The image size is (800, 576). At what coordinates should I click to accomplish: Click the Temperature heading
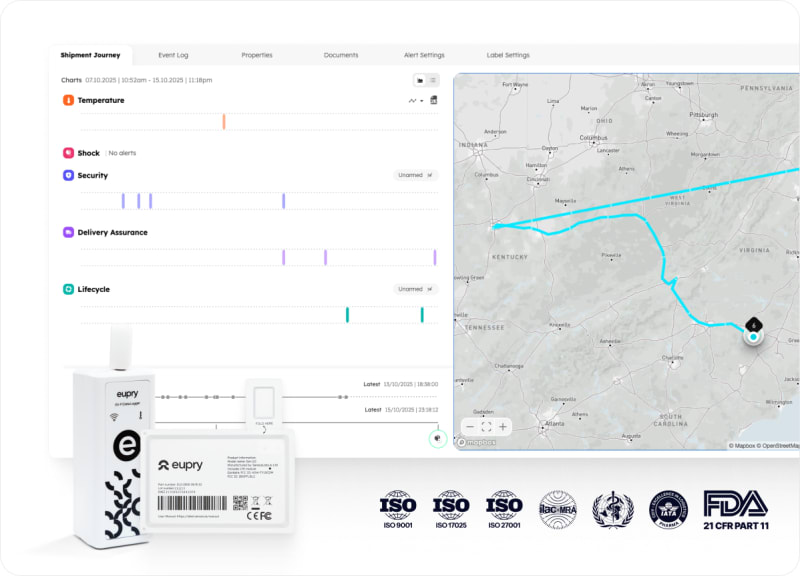(101, 101)
